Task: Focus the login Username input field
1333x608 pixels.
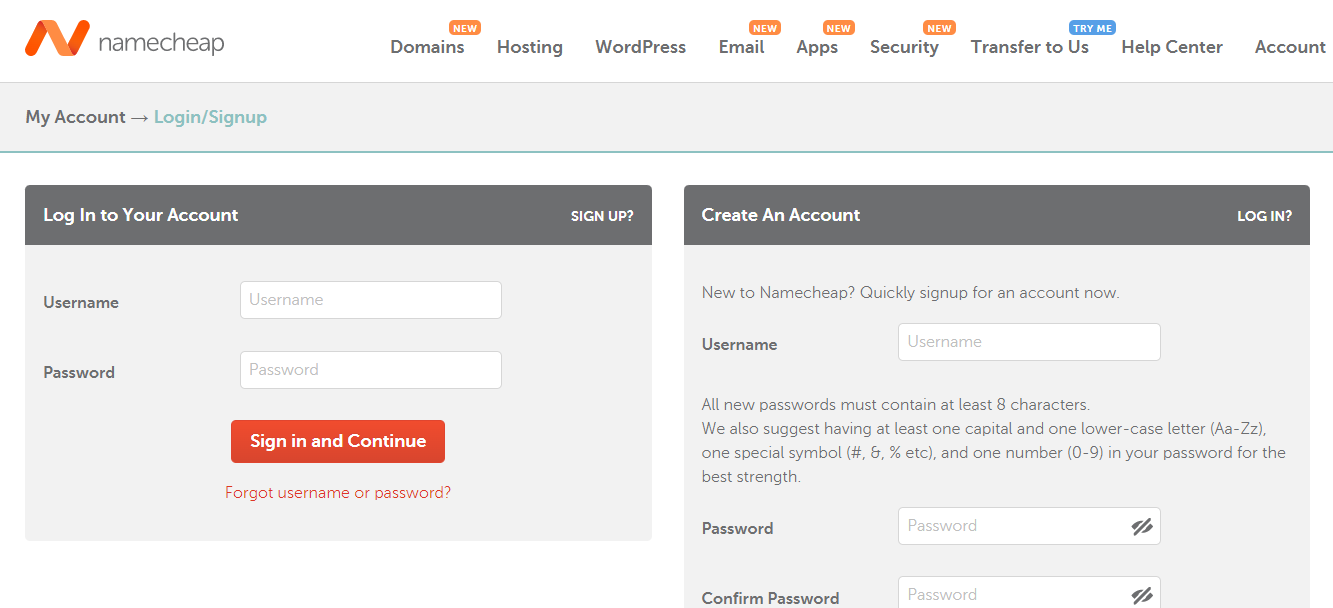Action: coord(370,300)
